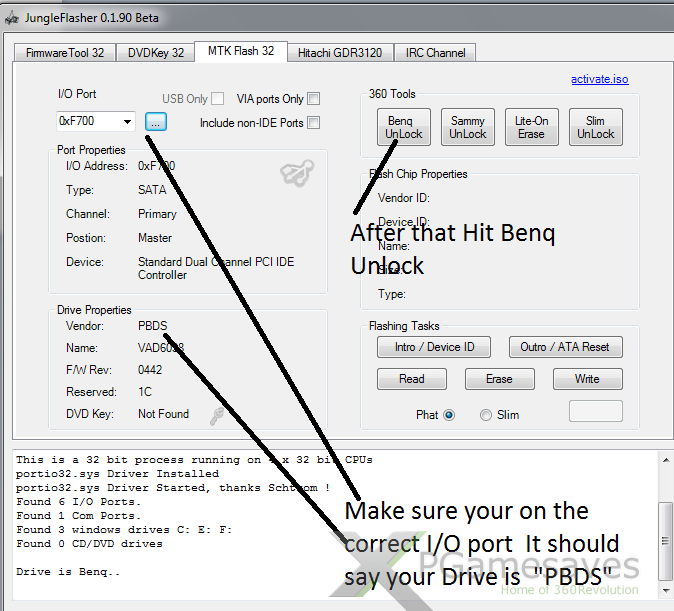Select the Phat radio button
The height and width of the screenshot is (611, 674).
point(448,415)
